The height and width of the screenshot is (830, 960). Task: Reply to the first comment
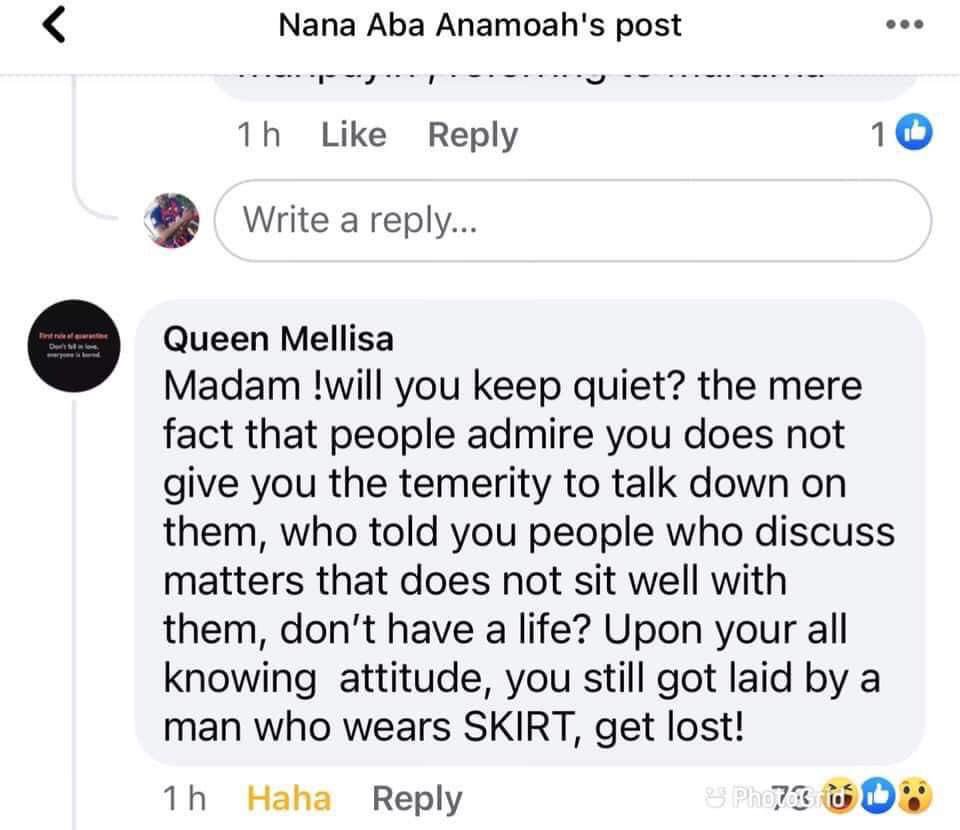click(x=471, y=133)
